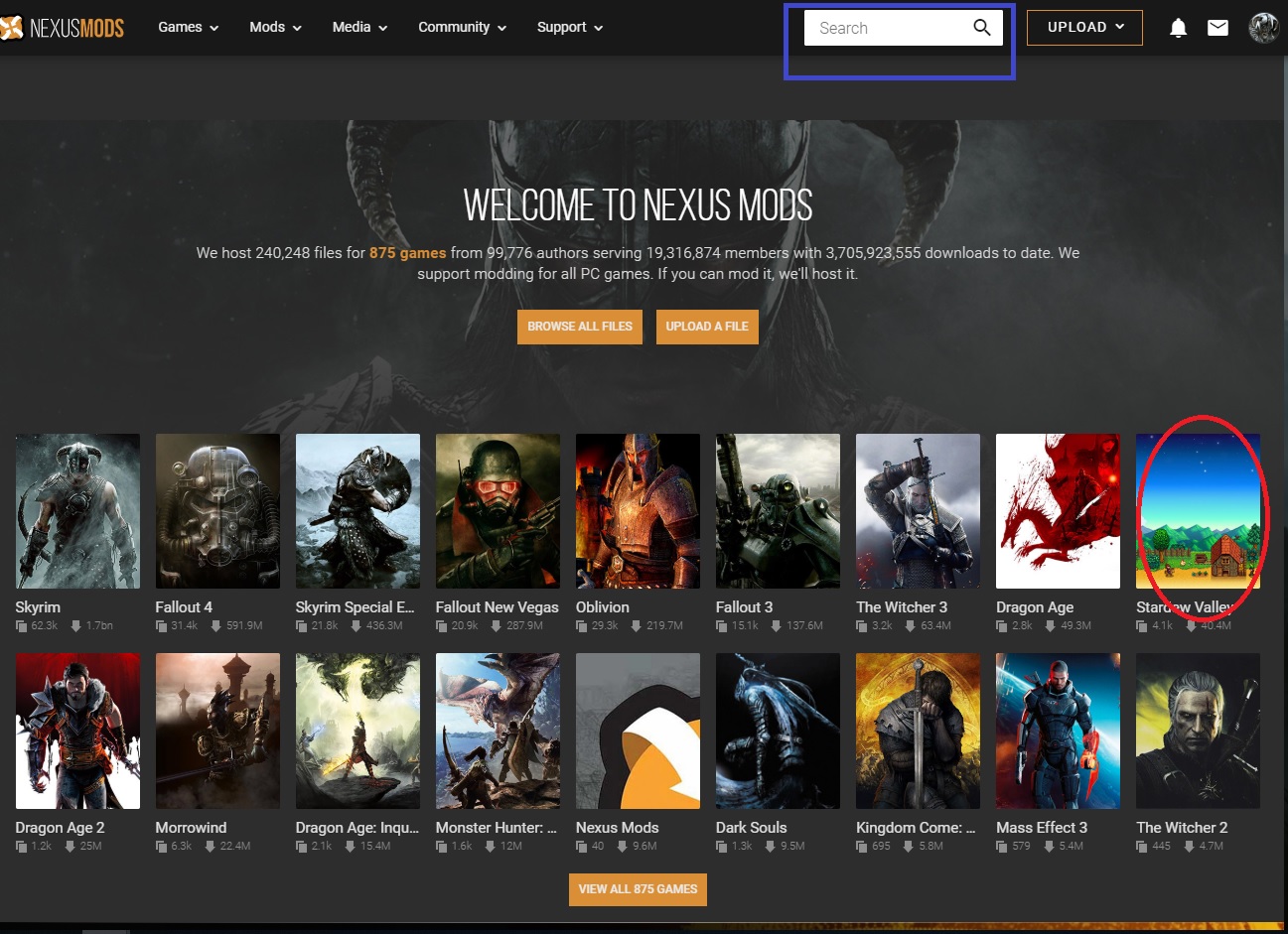Expand the Community menu
Screen dimensions: 1288x934
click(x=462, y=28)
